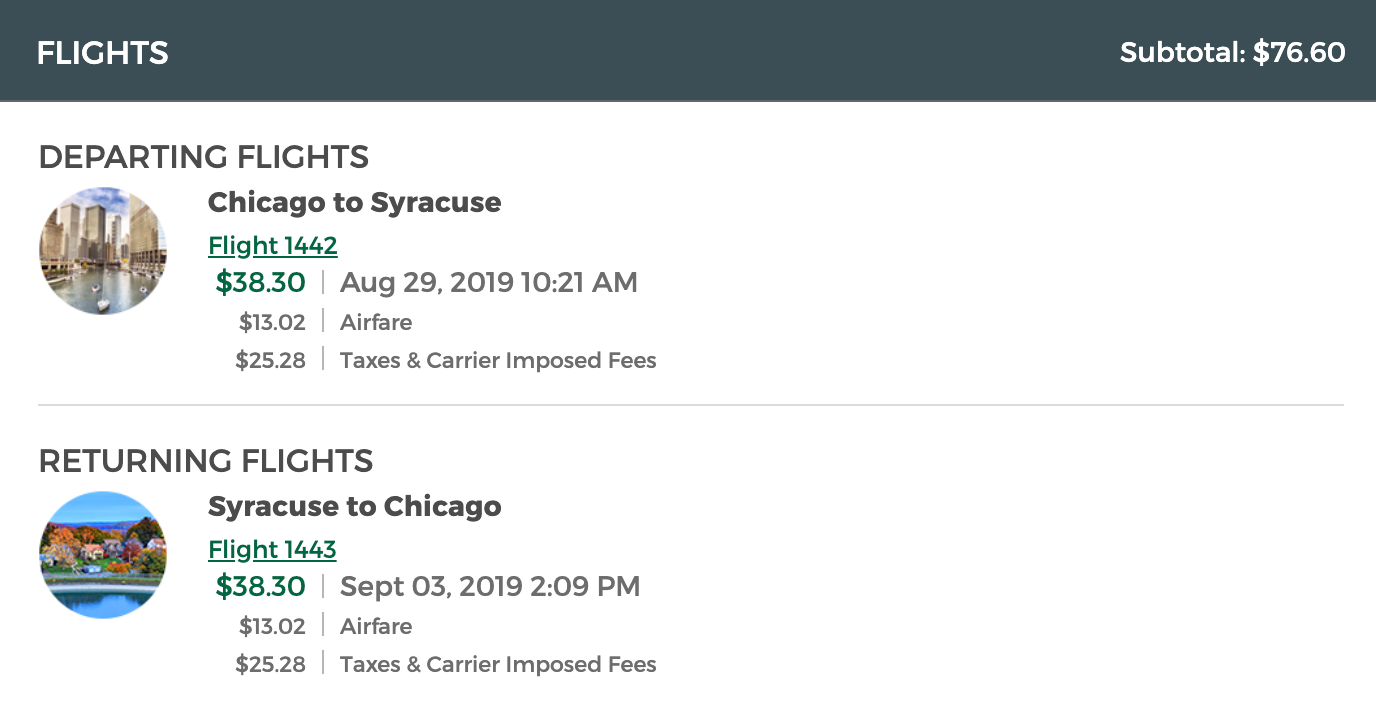Click the $13.02 airfare amount for departing flight
The image size is (1376, 714).
[x=272, y=322]
